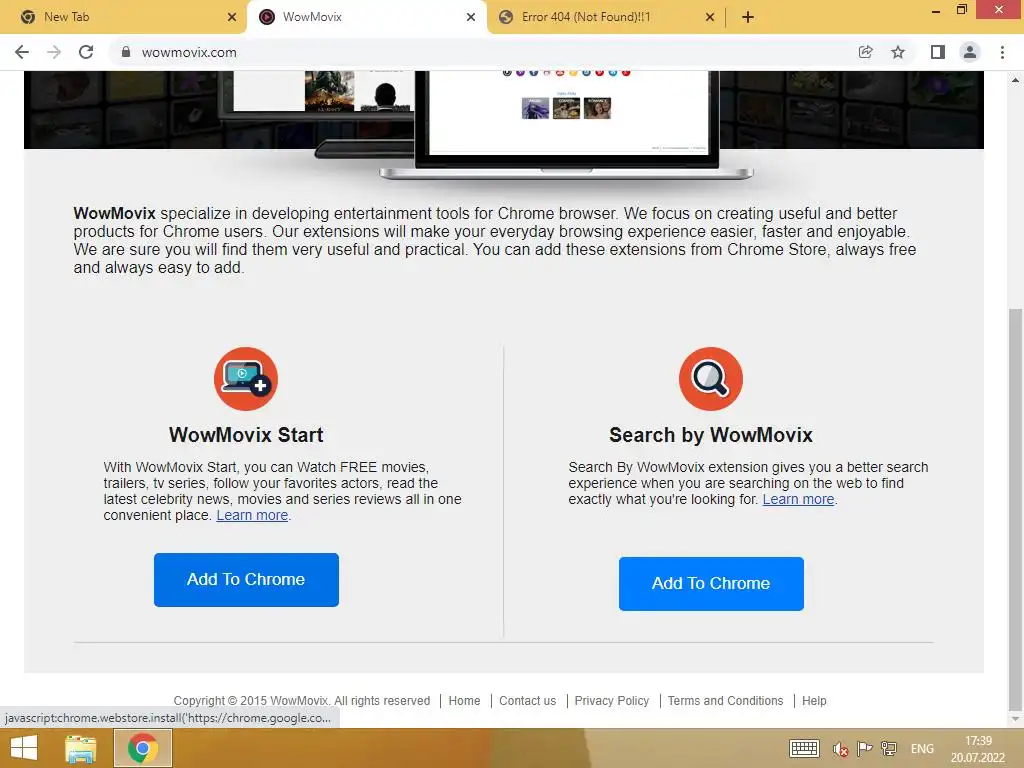Viewport: 1024px width, 768px height.
Task: Click the ENG language indicator
Action: click(x=922, y=749)
